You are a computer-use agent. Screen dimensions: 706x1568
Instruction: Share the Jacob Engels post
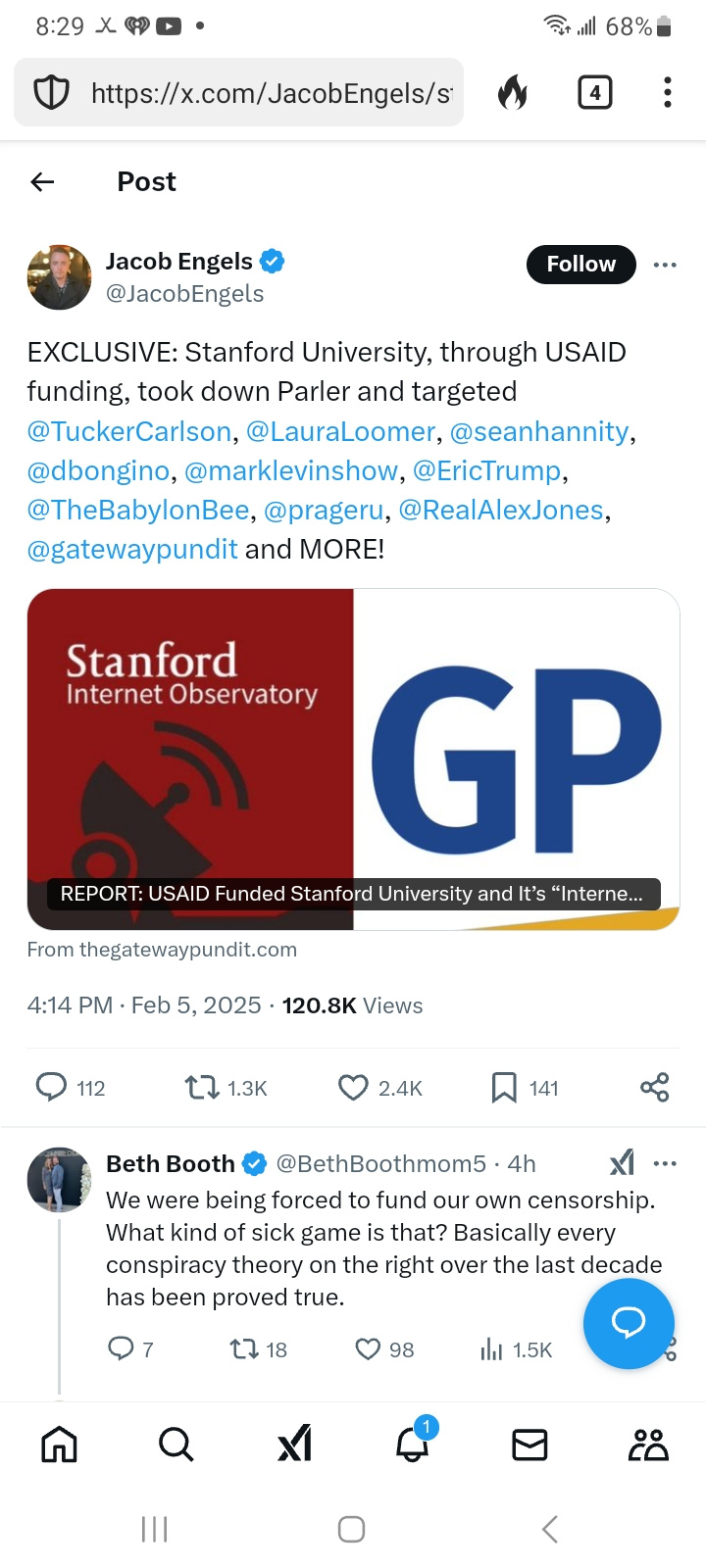pyautogui.click(x=653, y=1087)
